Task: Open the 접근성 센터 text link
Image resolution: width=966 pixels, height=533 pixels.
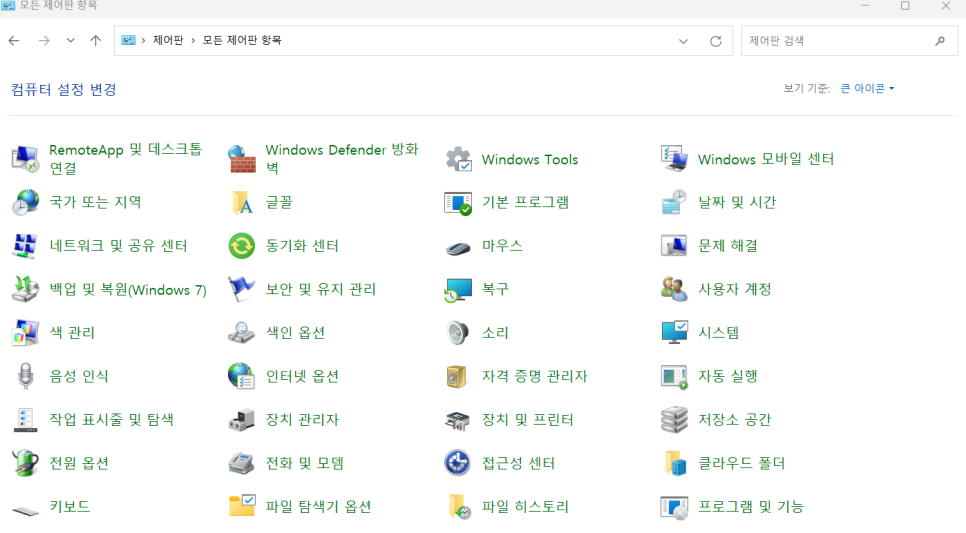Action: click(x=518, y=463)
